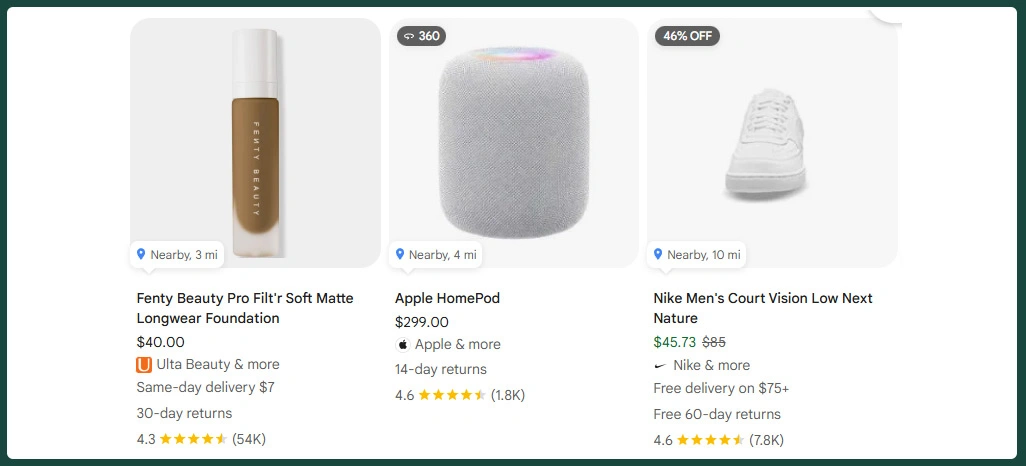Screen dimensions: 1026x466
Task: Click the location pin on HomePod Nearby tag
Action: pos(400,255)
